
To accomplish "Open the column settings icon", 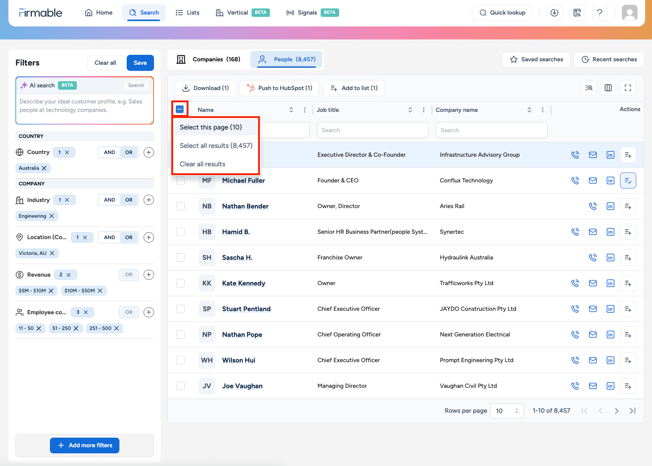I will pos(608,88).
